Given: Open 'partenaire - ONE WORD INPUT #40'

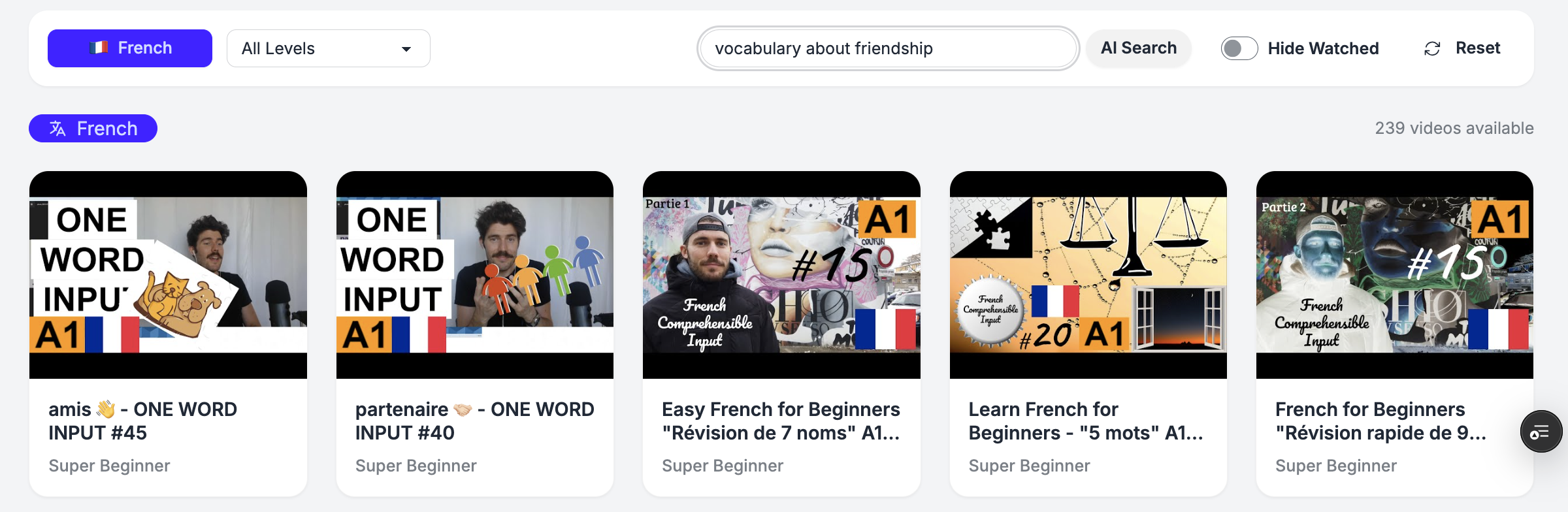Looking at the screenshot, I should click(x=474, y=421).
